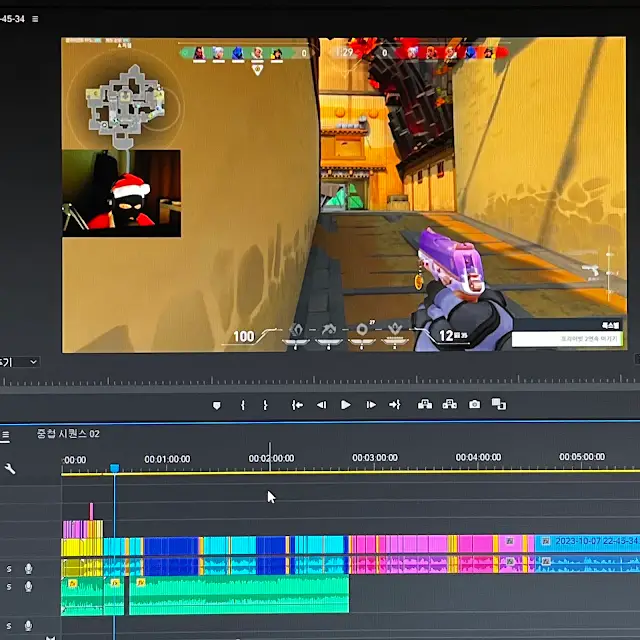The width and height of the screenshot is (640, 640).
Task: Step forward one frame
Action: (x=371, y=404)
